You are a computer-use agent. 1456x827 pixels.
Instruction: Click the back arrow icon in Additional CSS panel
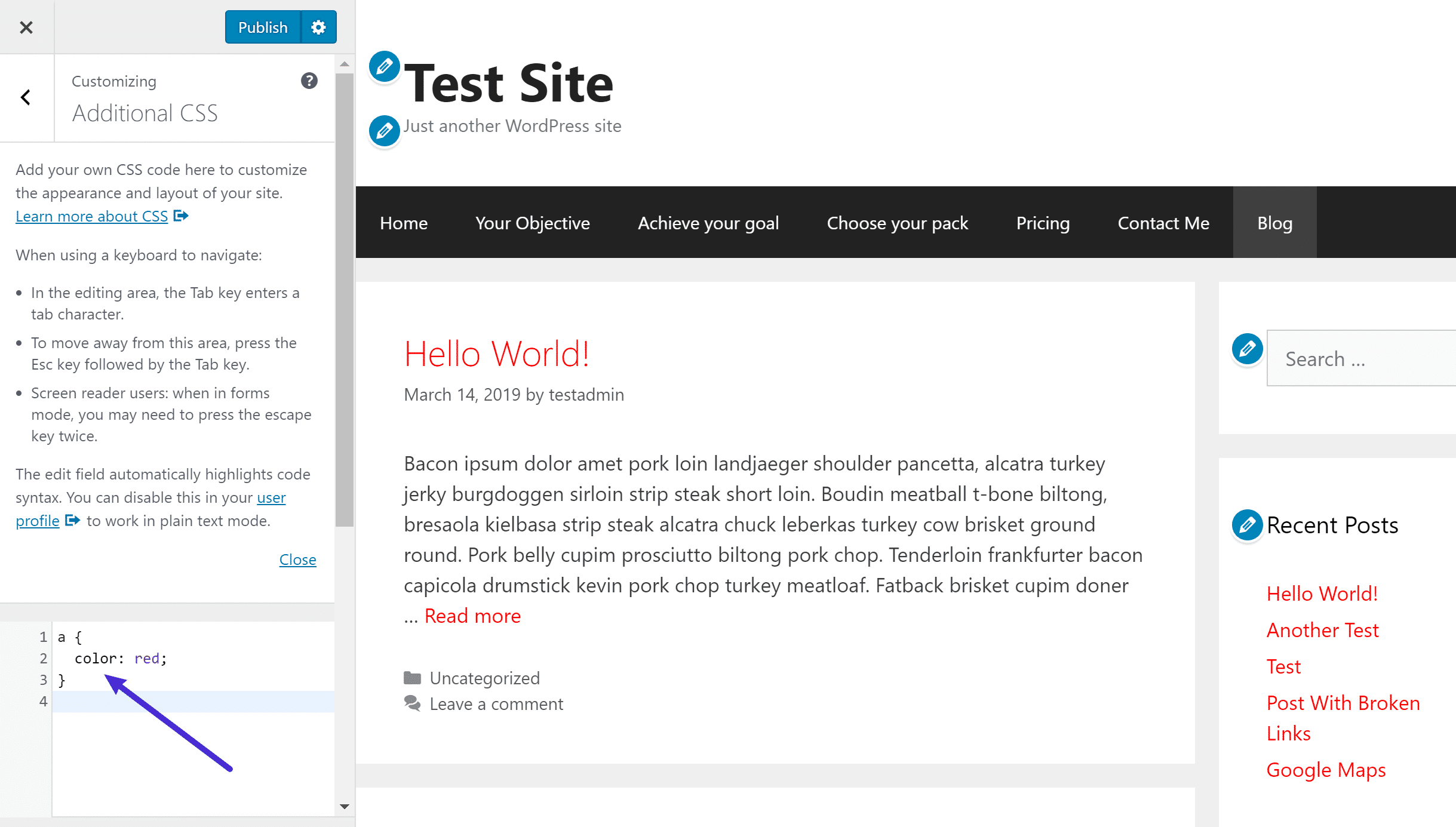25,97
